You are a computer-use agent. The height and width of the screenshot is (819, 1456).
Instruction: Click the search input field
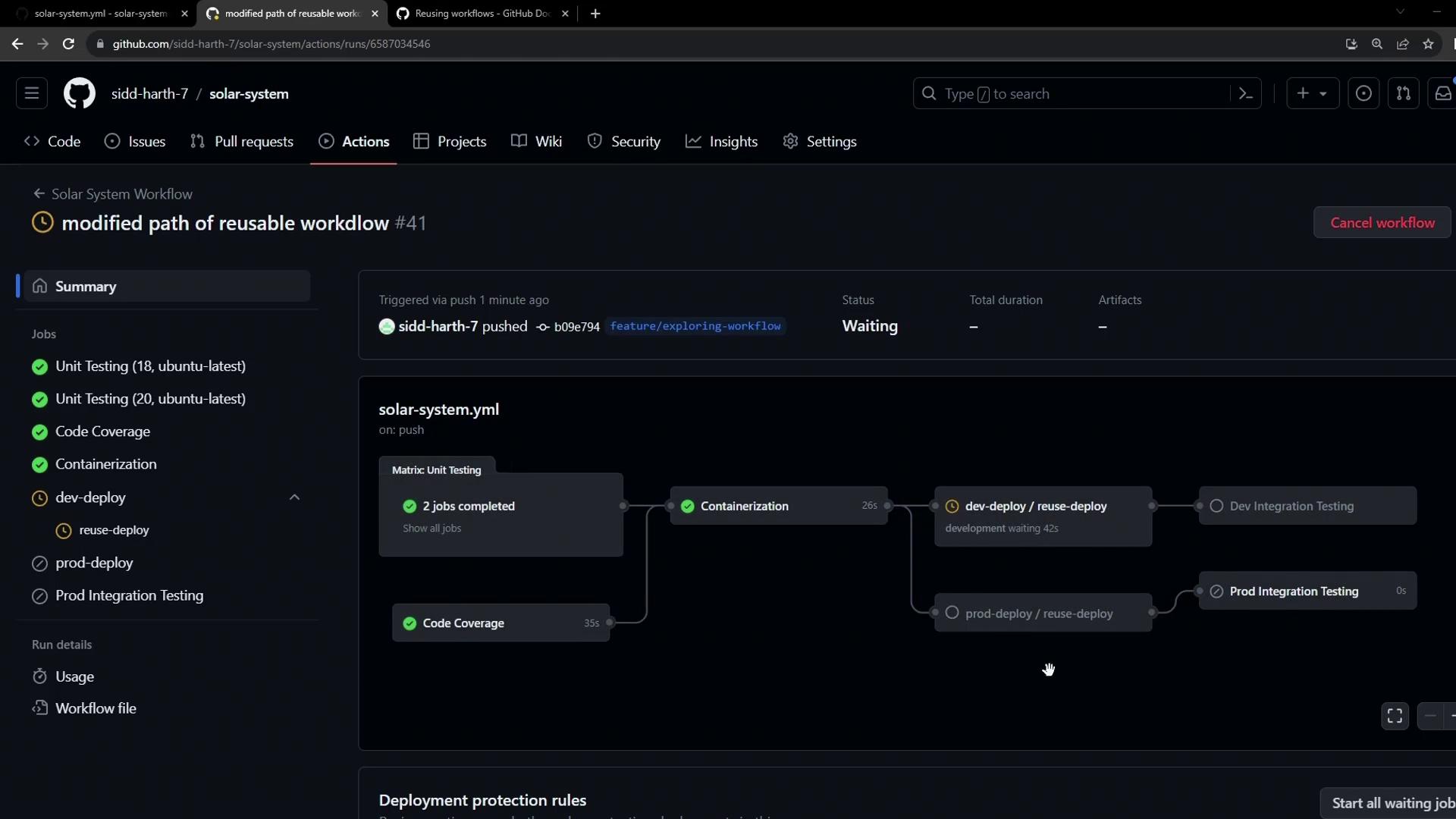(1077, 94)
